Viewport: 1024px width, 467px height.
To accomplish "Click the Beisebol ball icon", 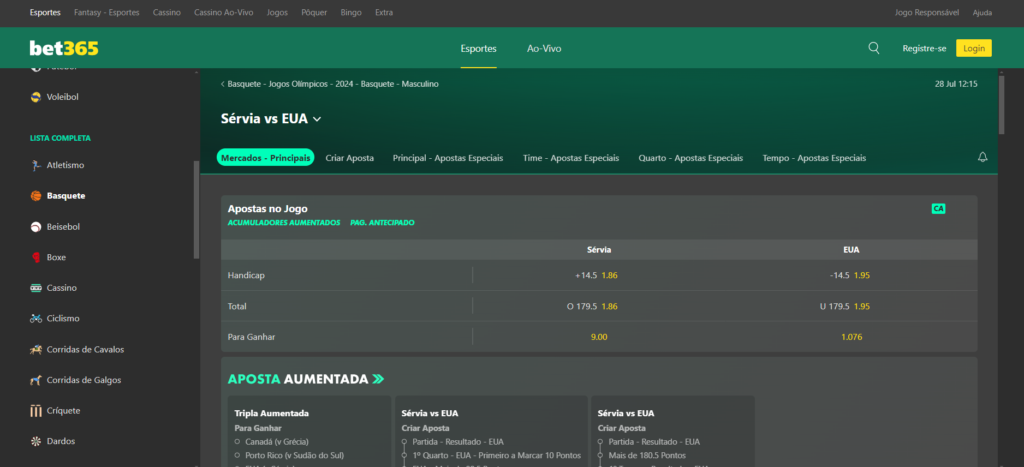I will [36, 227].
